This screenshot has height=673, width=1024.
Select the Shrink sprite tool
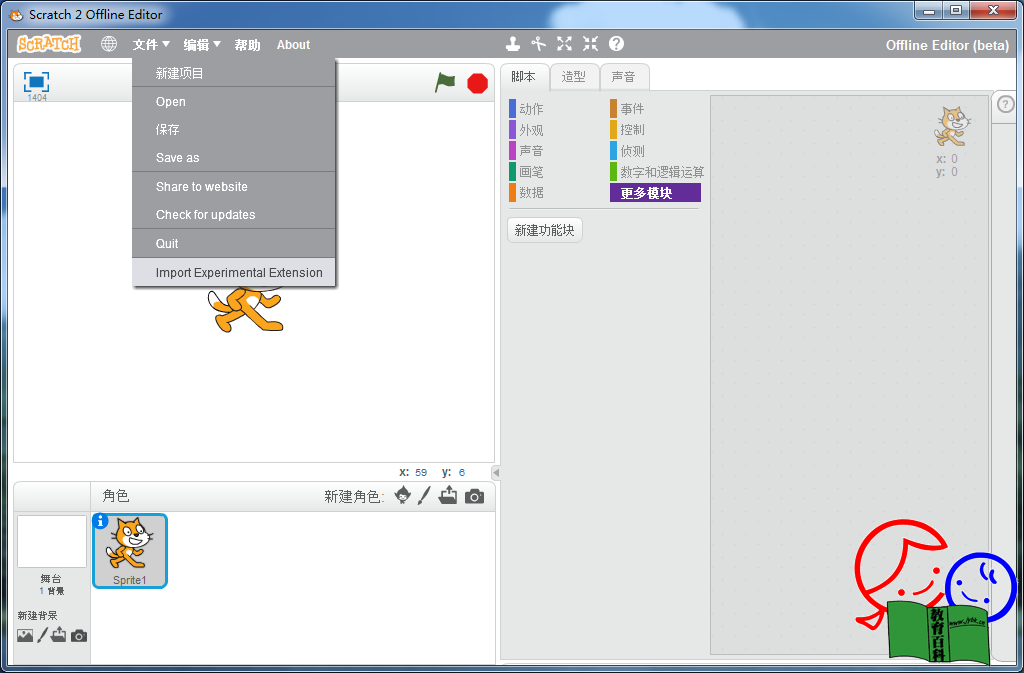click(590, 44)
